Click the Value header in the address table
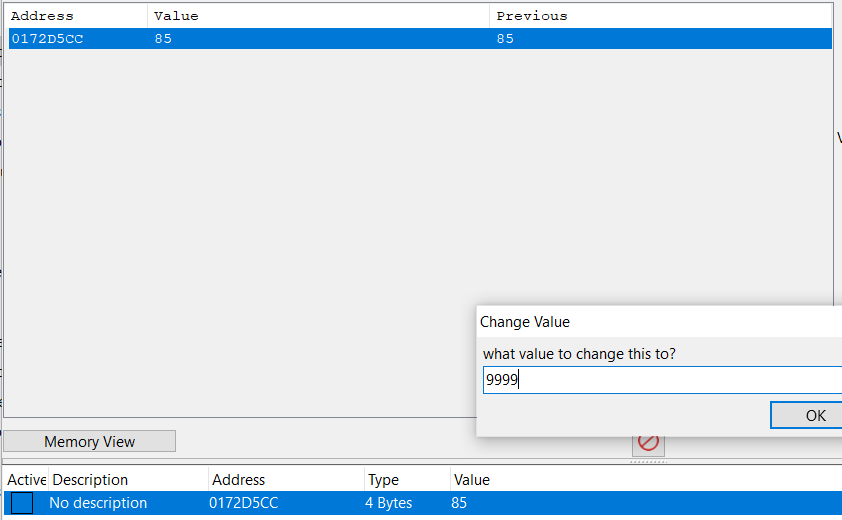Image resolution: width=842 pixels, height=520 pixels. [471, 480]
